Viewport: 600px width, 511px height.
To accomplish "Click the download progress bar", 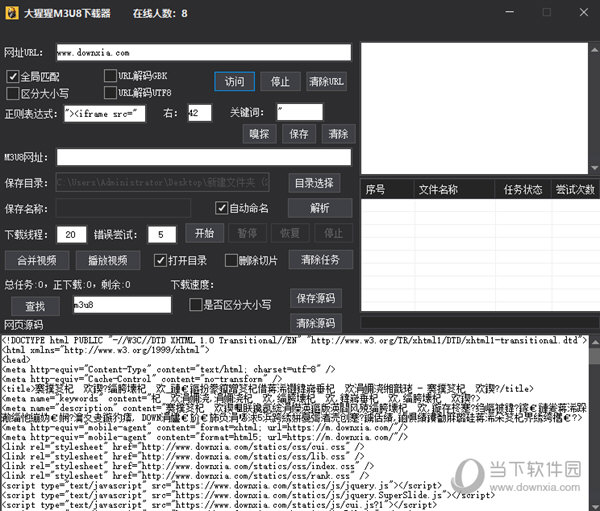I will [x=479, y=322].
